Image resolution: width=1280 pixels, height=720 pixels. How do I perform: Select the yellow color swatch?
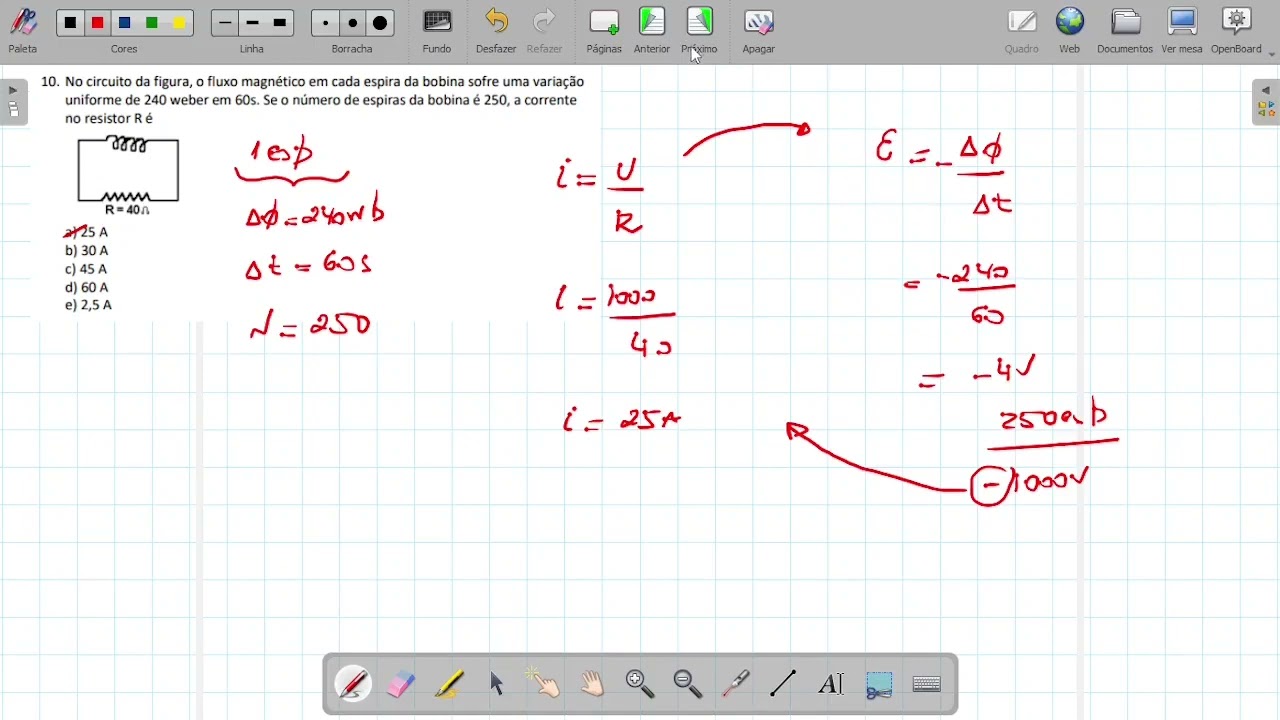click(178, 23)
